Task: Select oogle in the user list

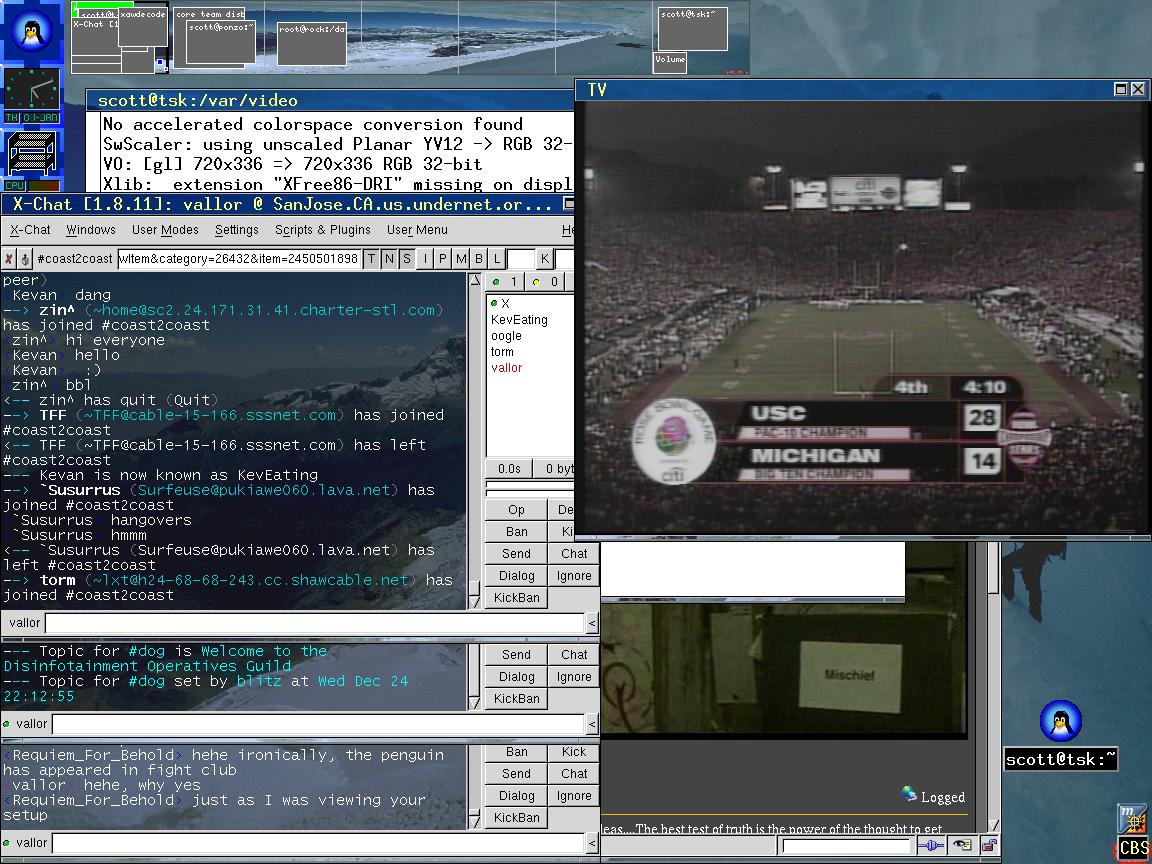Action: coord(506,336)
